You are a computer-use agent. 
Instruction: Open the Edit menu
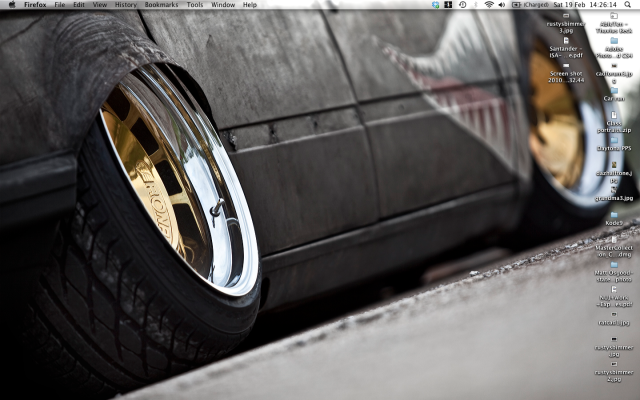pyautogui.click(x=79, y=4)
